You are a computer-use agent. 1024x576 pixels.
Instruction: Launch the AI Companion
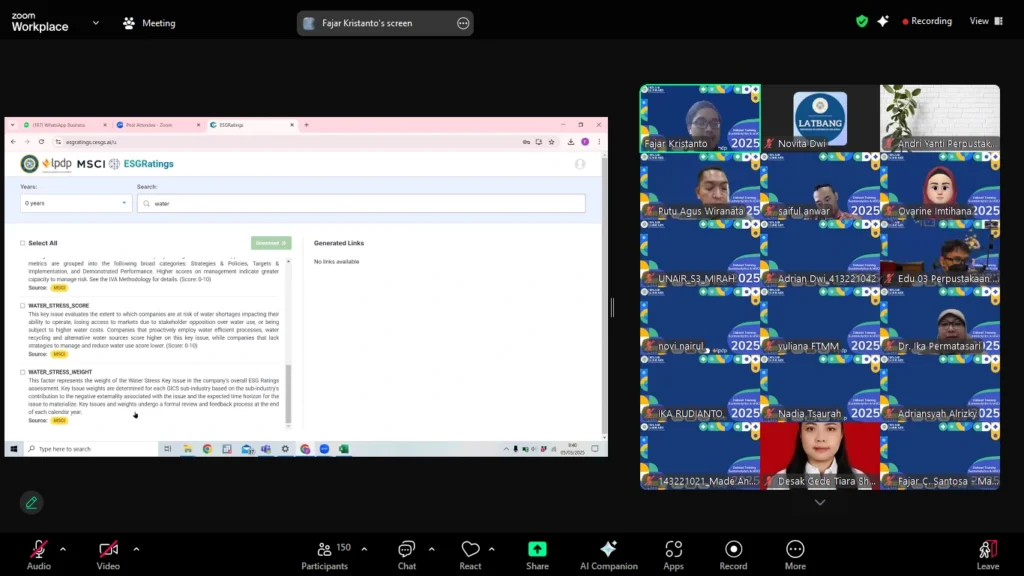pos(609,549)
